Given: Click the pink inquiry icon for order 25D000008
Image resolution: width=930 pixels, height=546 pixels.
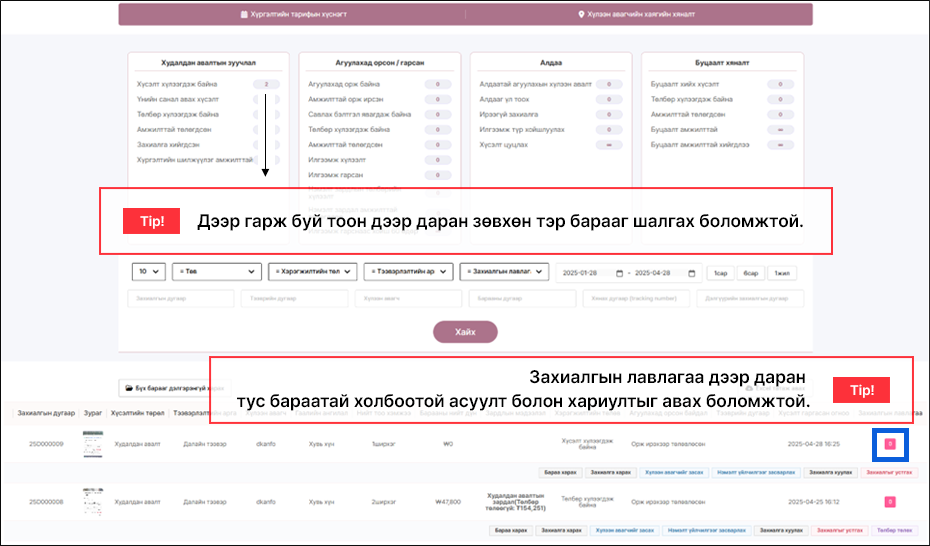Looking at the screenshot, I should 890,501.
